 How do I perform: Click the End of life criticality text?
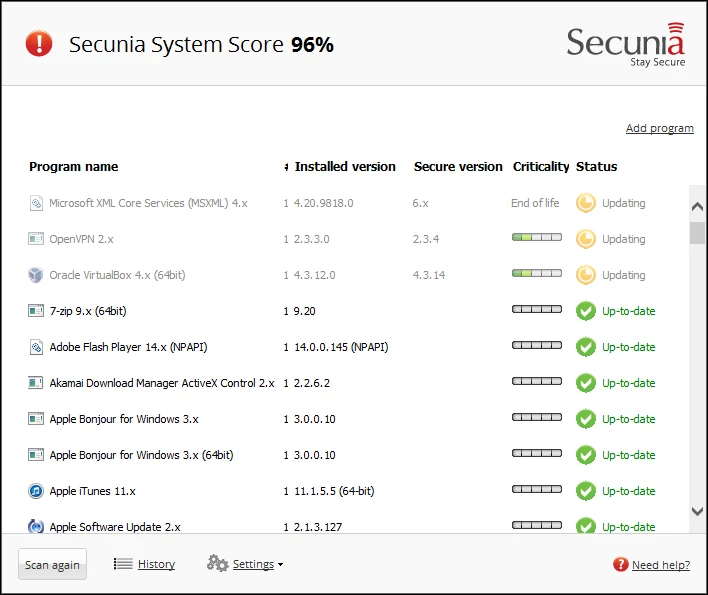(x=535, y=203)
